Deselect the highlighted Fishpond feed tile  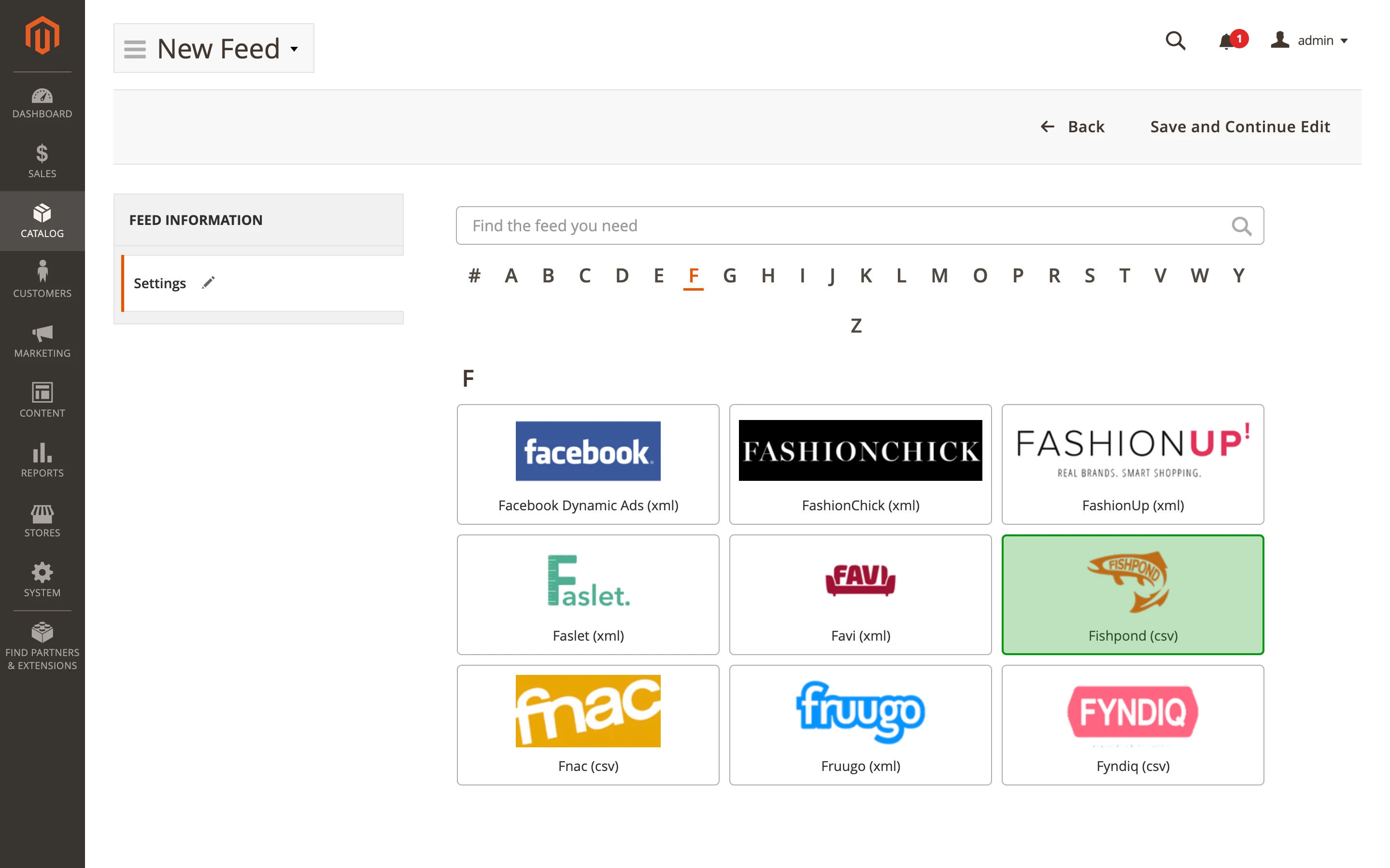1132,595
